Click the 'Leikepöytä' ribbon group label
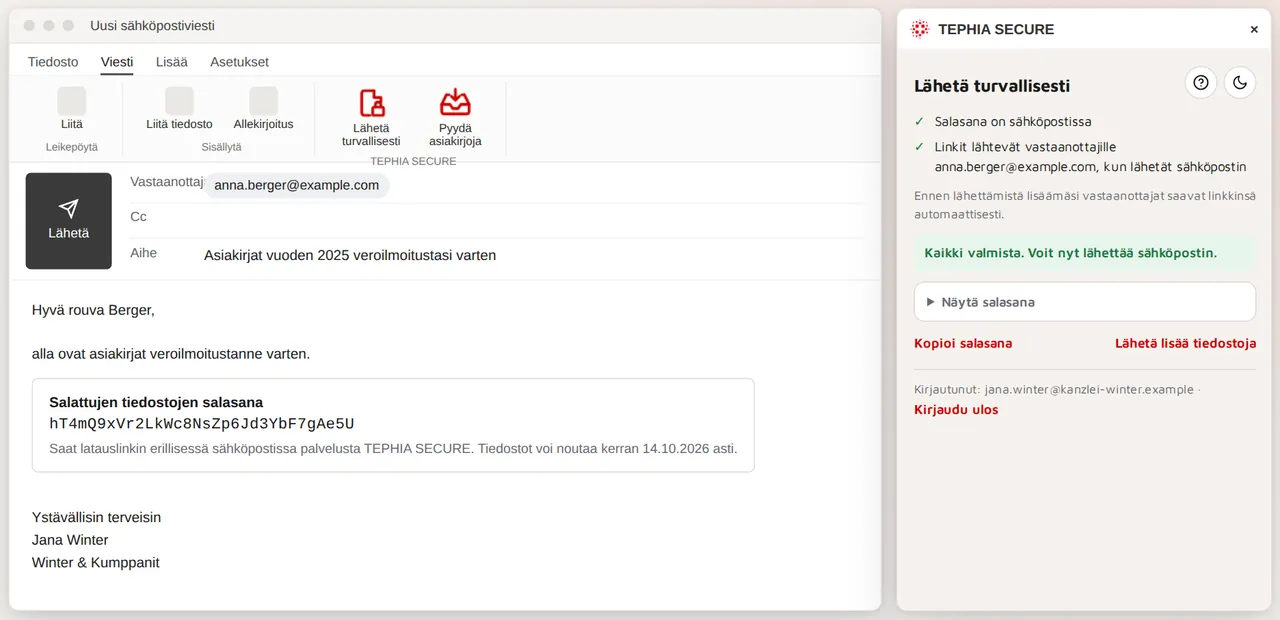The width and height of the screenshot is (1280, 620). 72,147
